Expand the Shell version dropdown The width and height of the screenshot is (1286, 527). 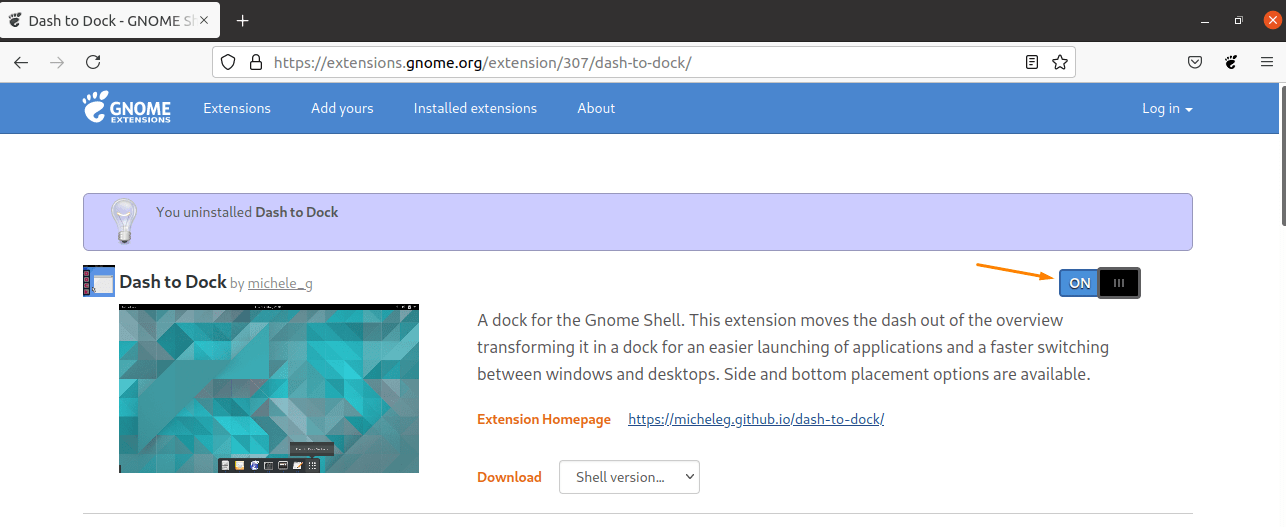click(629, 477)
